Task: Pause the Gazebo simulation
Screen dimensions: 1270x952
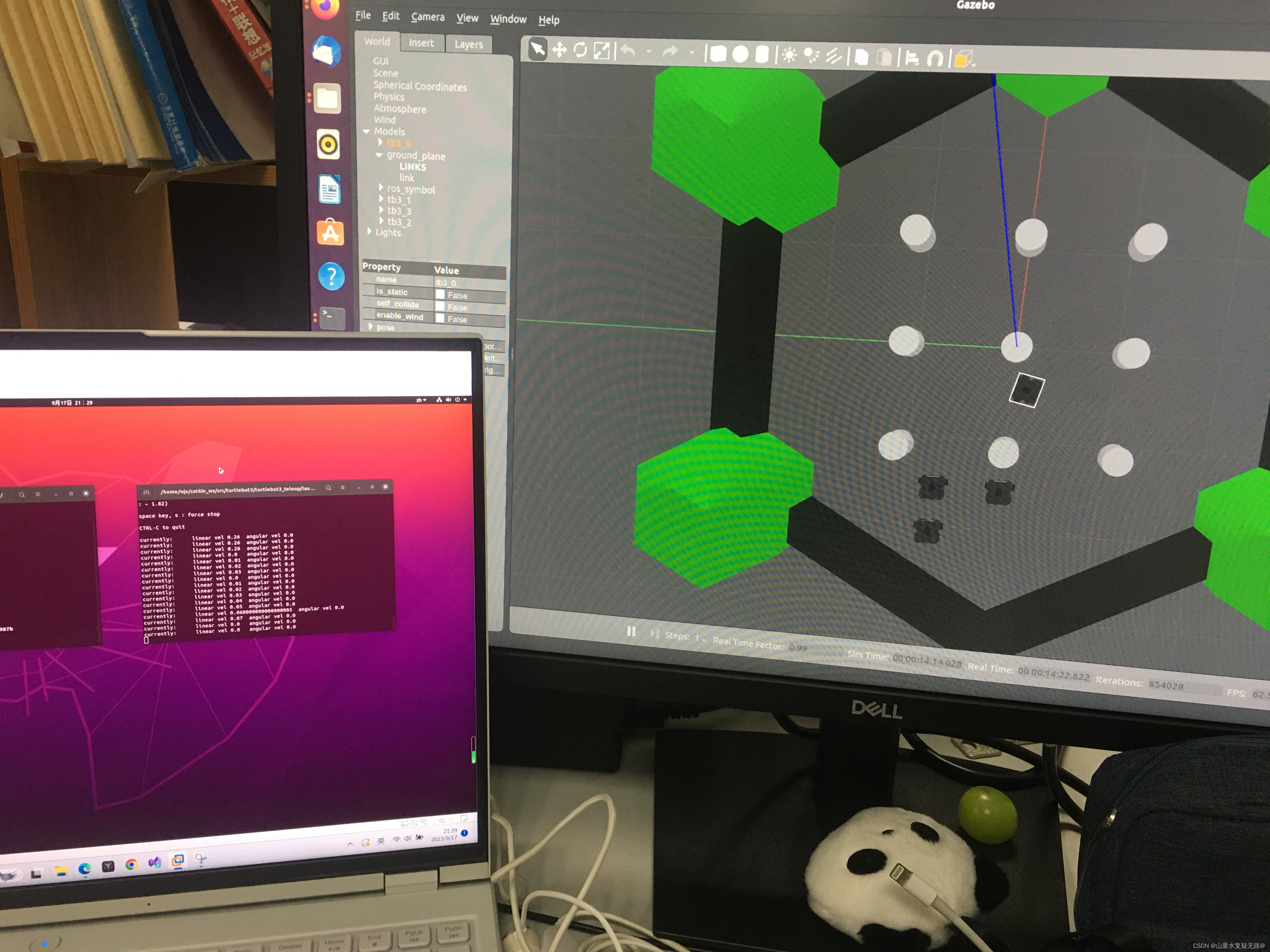Action: [x=631, y=631]
